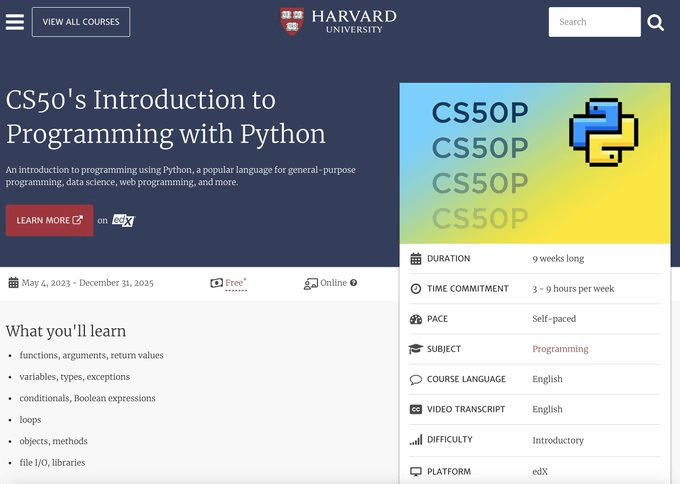680x484 pixels.
Task: Click the 'objects, methods' bullet item
Action: (53, 441)
